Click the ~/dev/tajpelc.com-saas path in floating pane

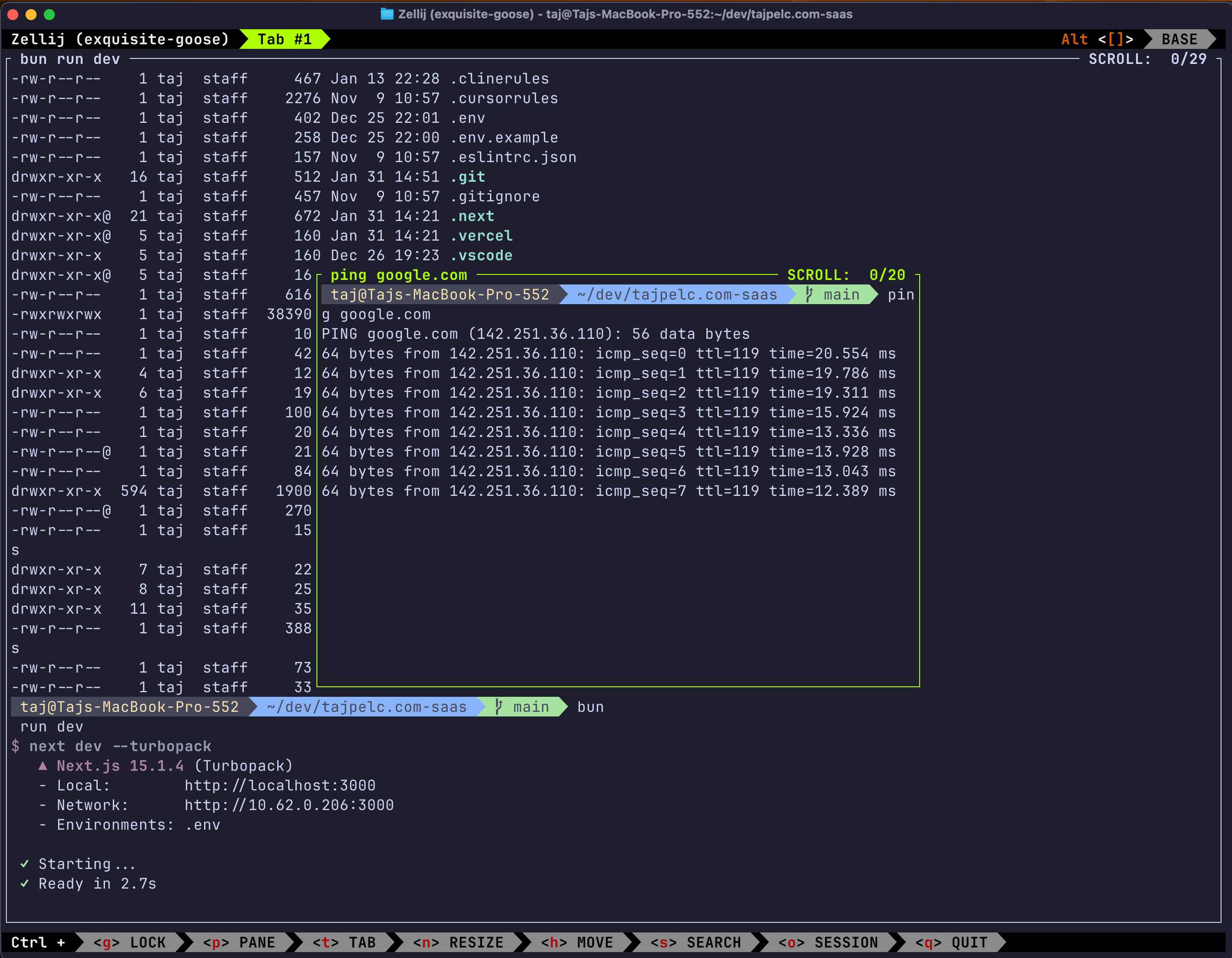click(677, 295)
